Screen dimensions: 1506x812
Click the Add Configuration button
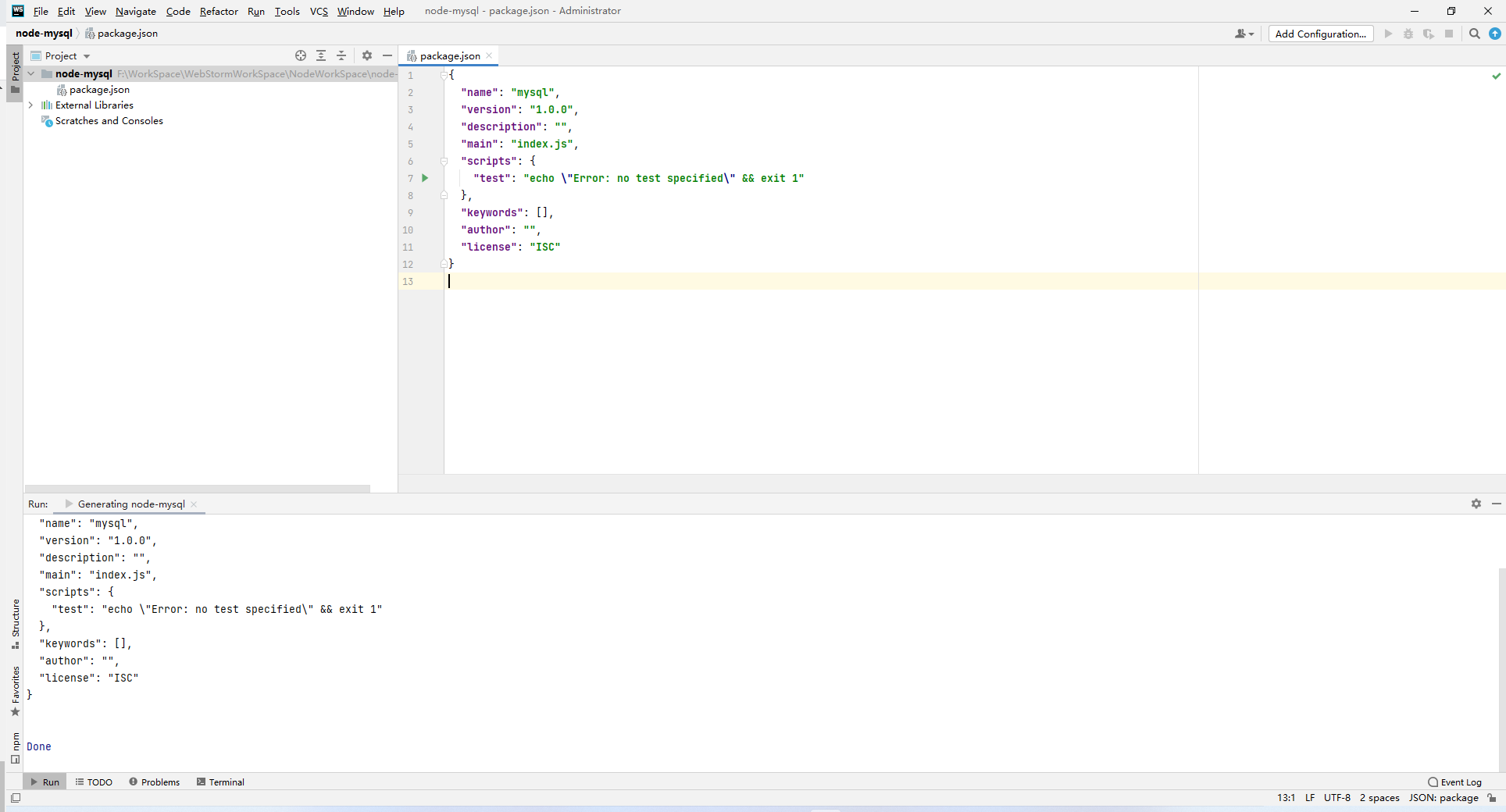1320,34
